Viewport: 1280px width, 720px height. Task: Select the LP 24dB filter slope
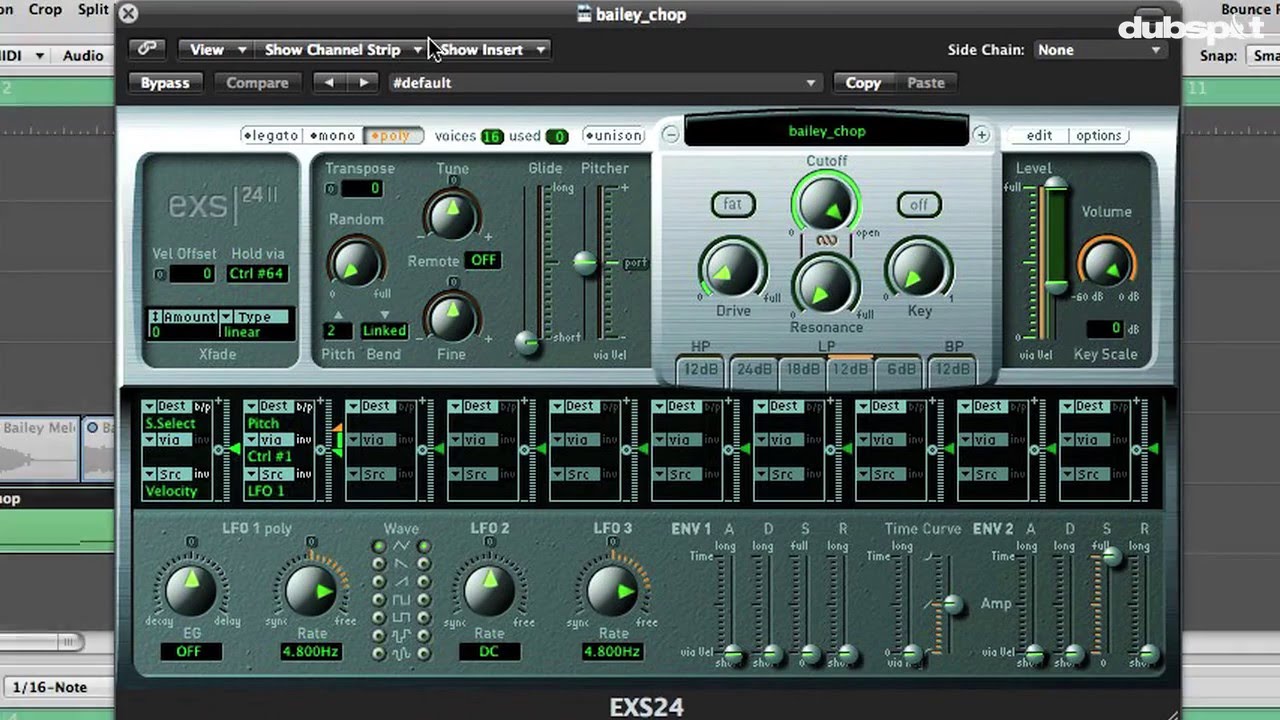(x=754, y=369)
